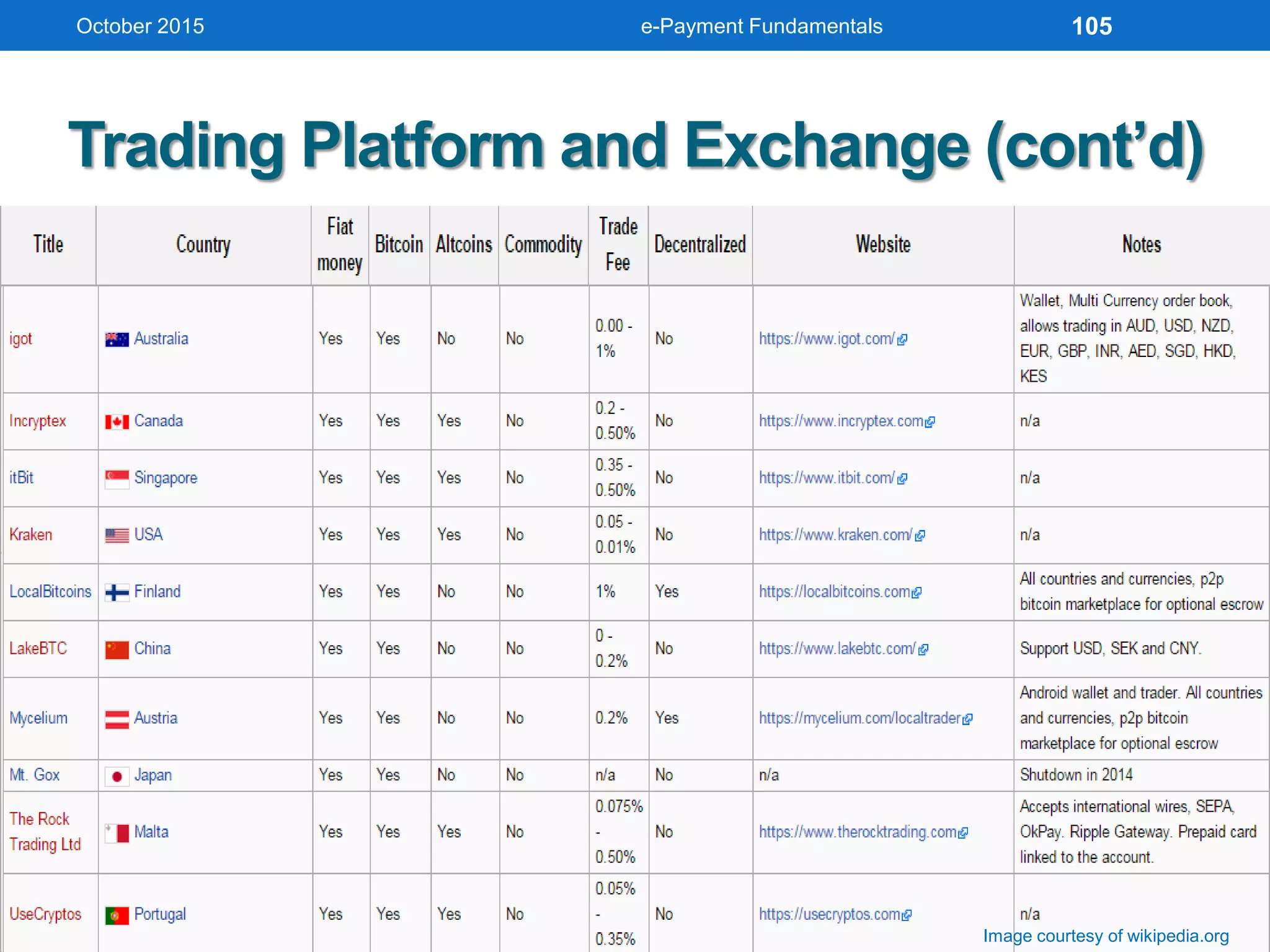The image size is (1270, 952).
Task: Click external link icon after igot.com URL
Action: coord(902,340)
